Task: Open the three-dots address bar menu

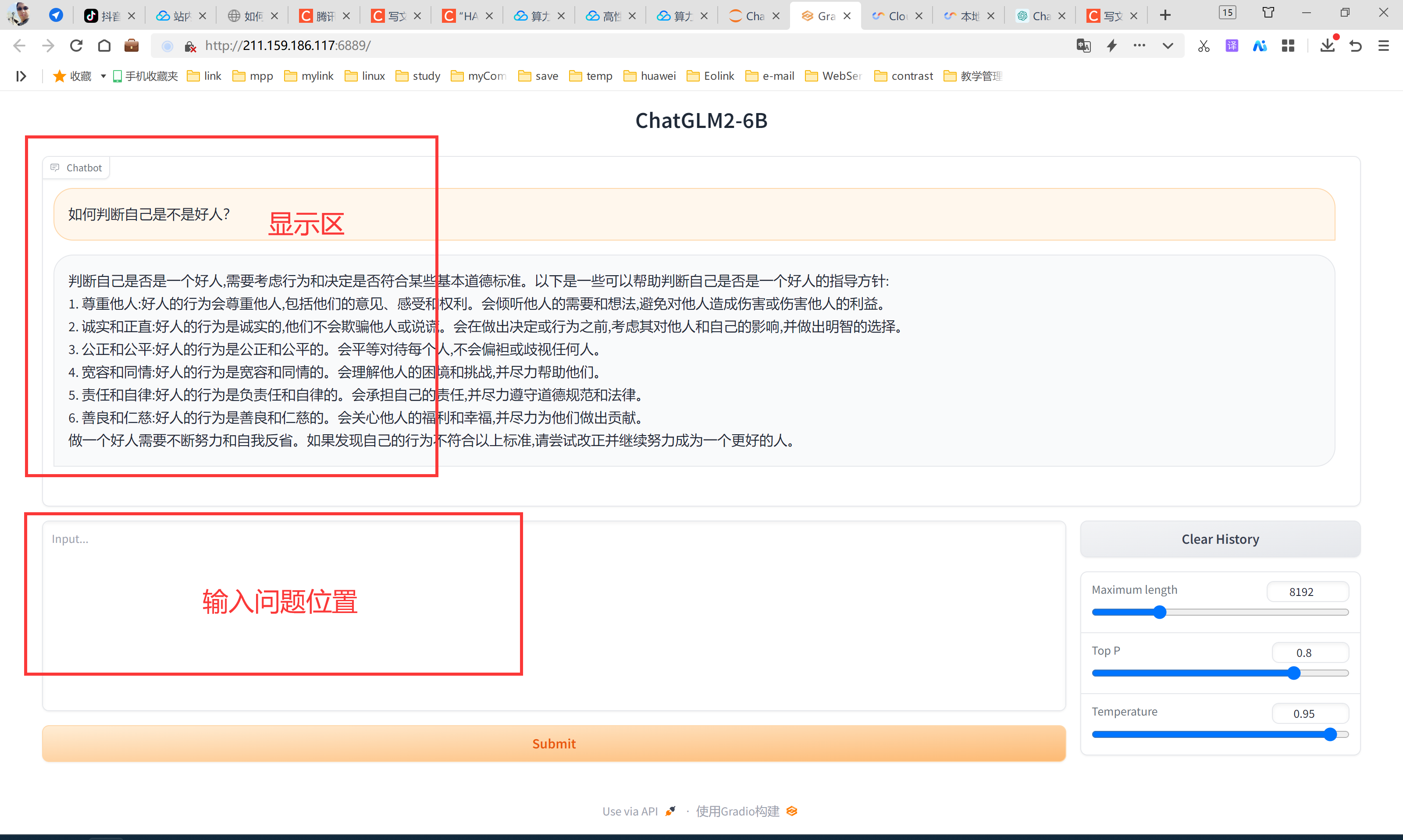Action: (1139, 45)
